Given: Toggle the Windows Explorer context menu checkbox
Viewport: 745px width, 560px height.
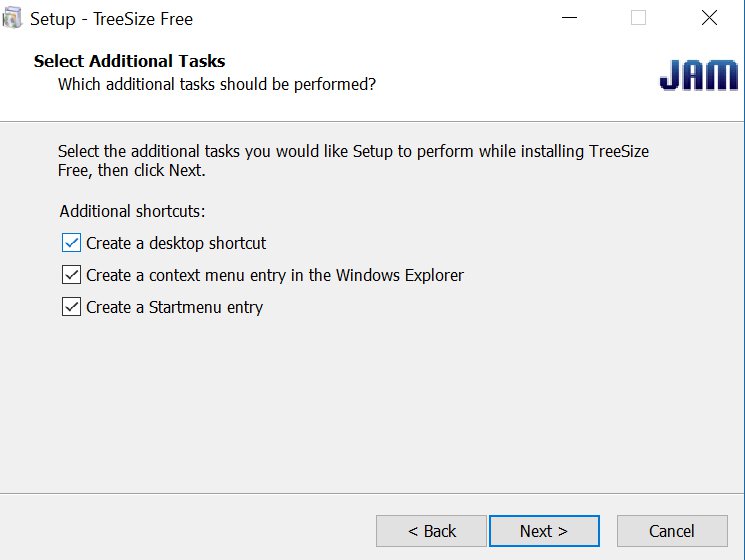Looking at the screenshot, I should pyautogui.click(x=71, y=275).
